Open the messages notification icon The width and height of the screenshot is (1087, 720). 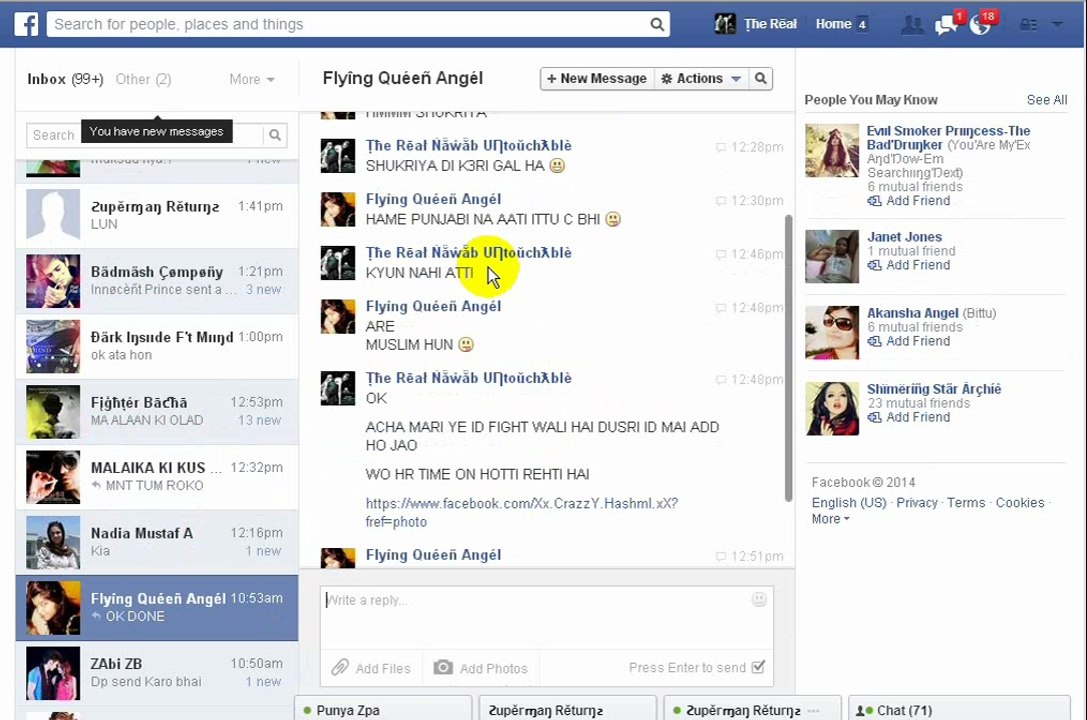[x=946, y=25]
